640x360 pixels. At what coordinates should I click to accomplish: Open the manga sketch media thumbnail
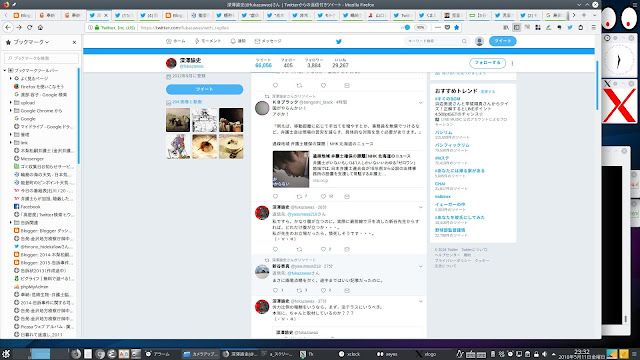coord(204,120)
